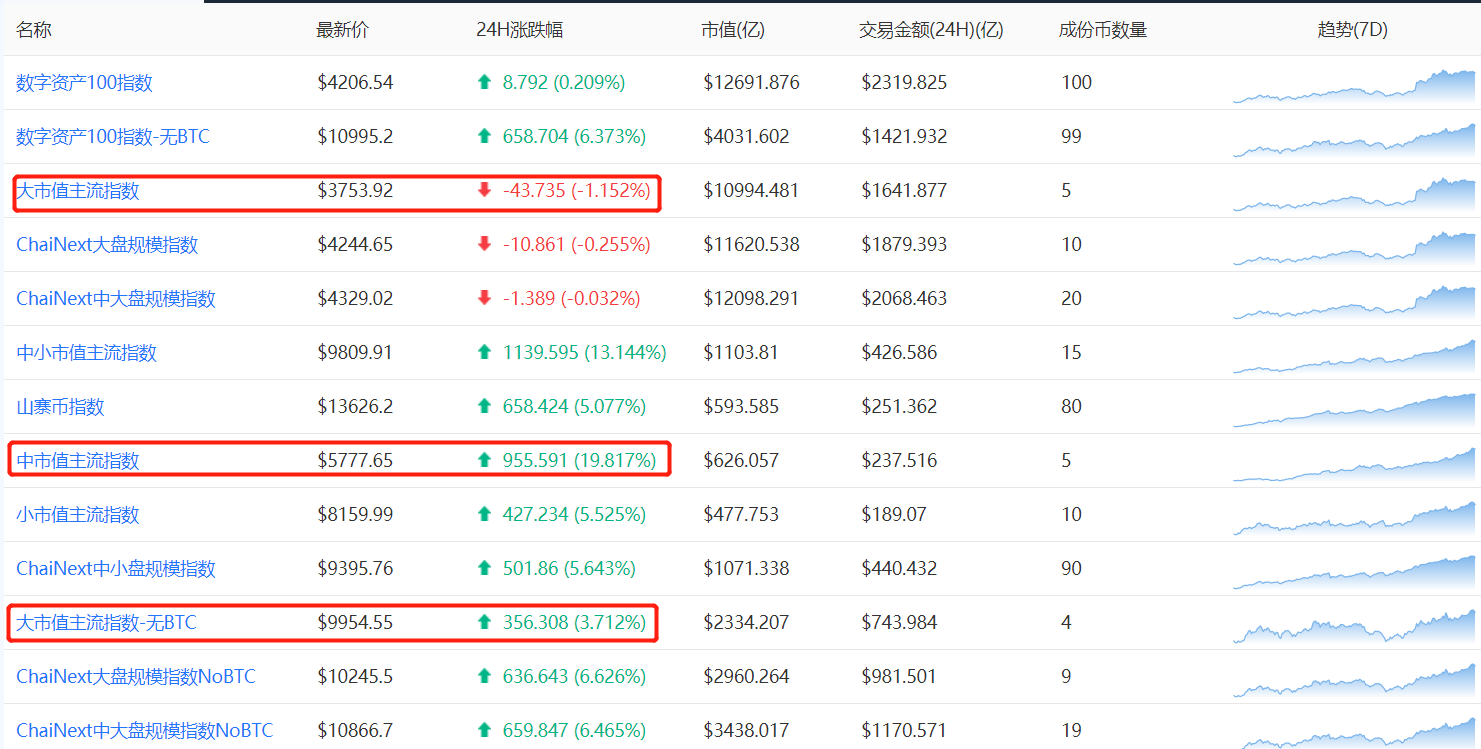Open ChaiNext中大盘规模指数 link

pyautogui.click(x=116, y=299)
